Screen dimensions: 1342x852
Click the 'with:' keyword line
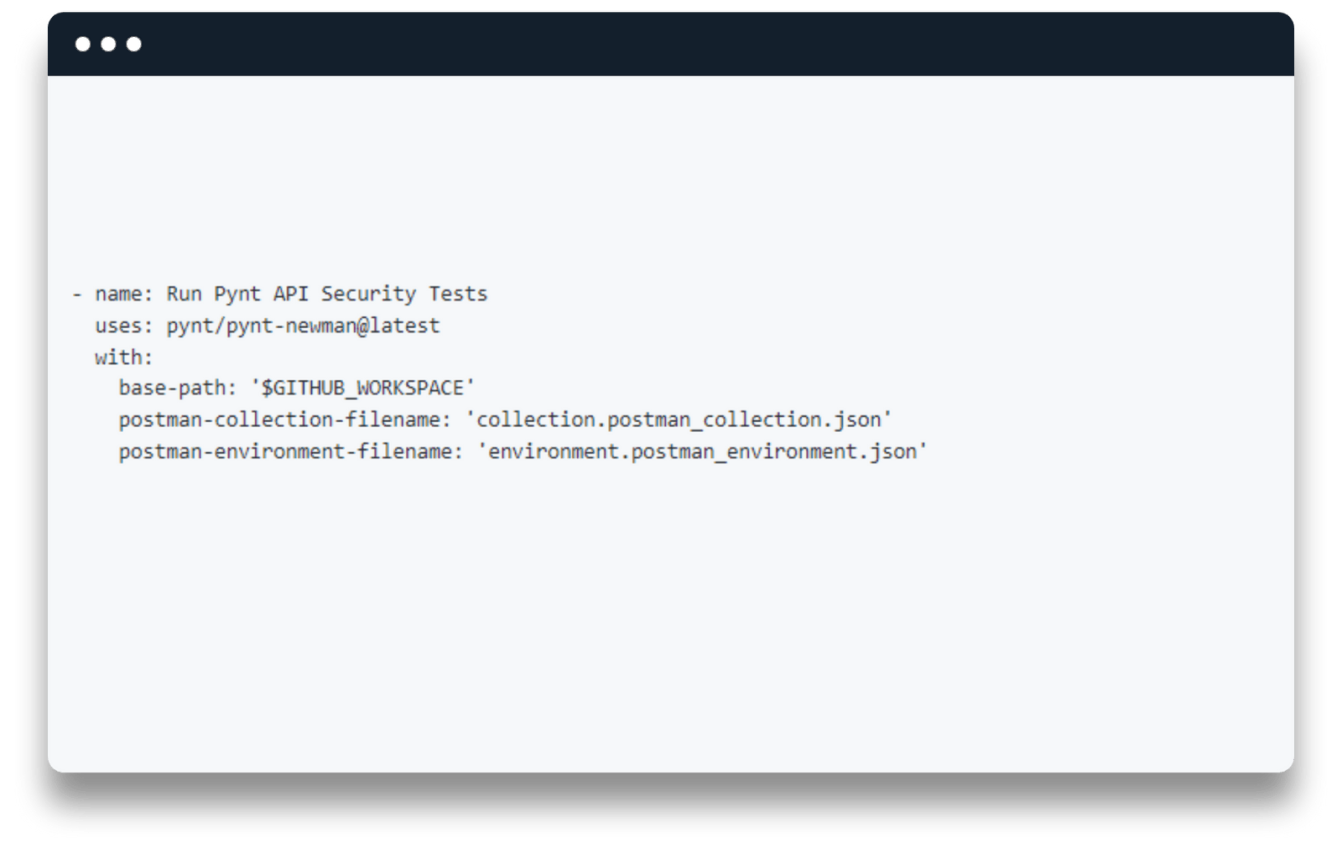tap(124, 357)
